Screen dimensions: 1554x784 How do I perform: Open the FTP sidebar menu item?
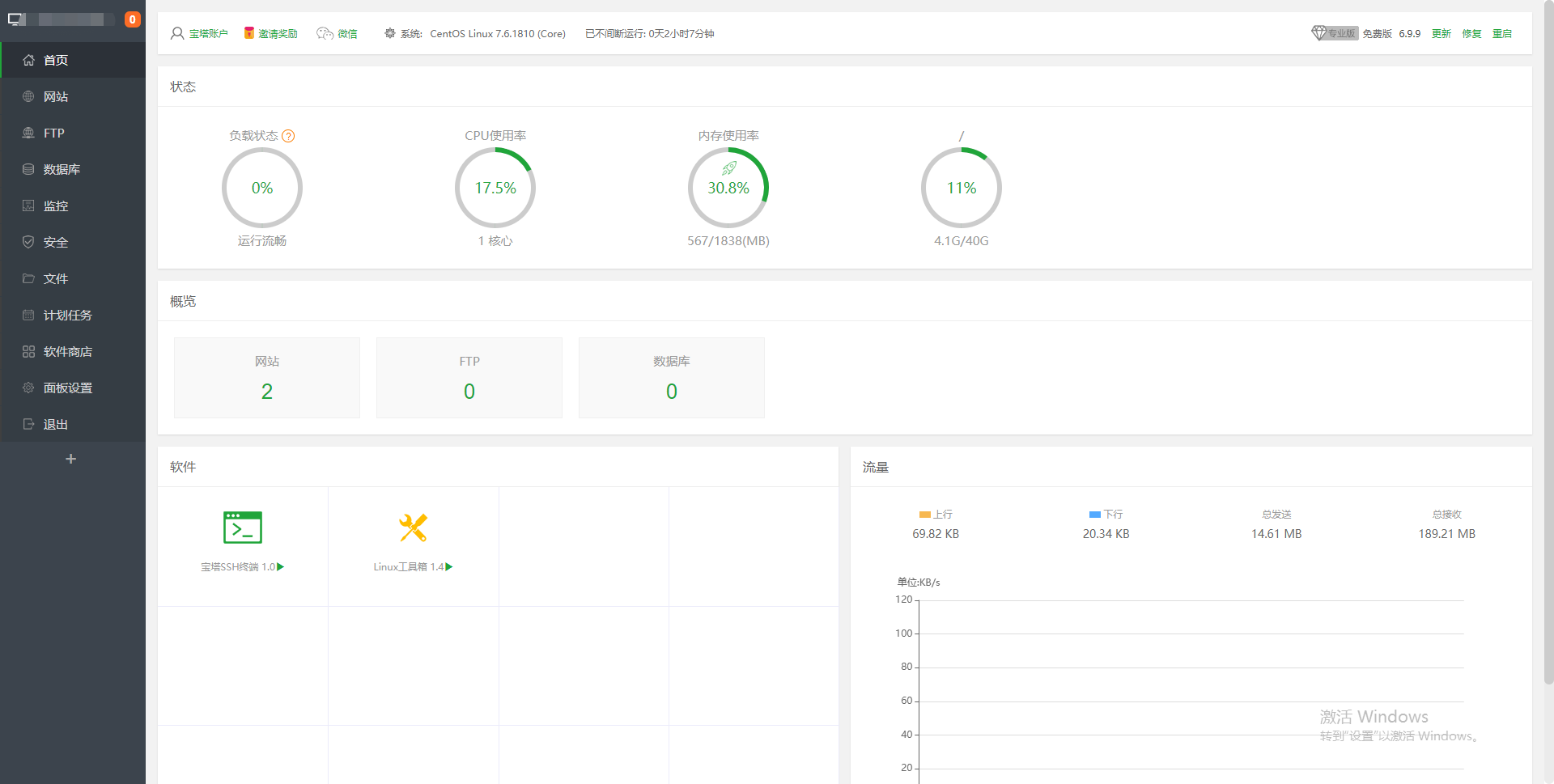[73, 133]
